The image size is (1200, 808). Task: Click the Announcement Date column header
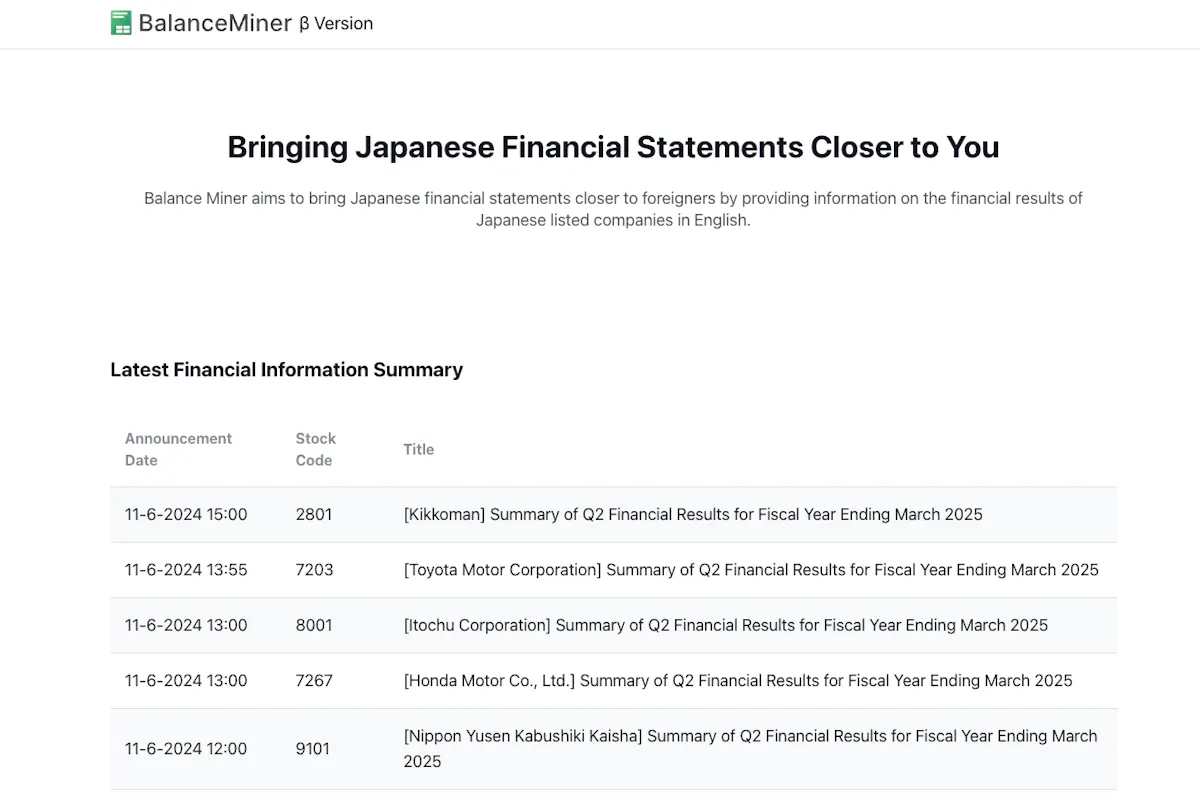click(178, 450)
